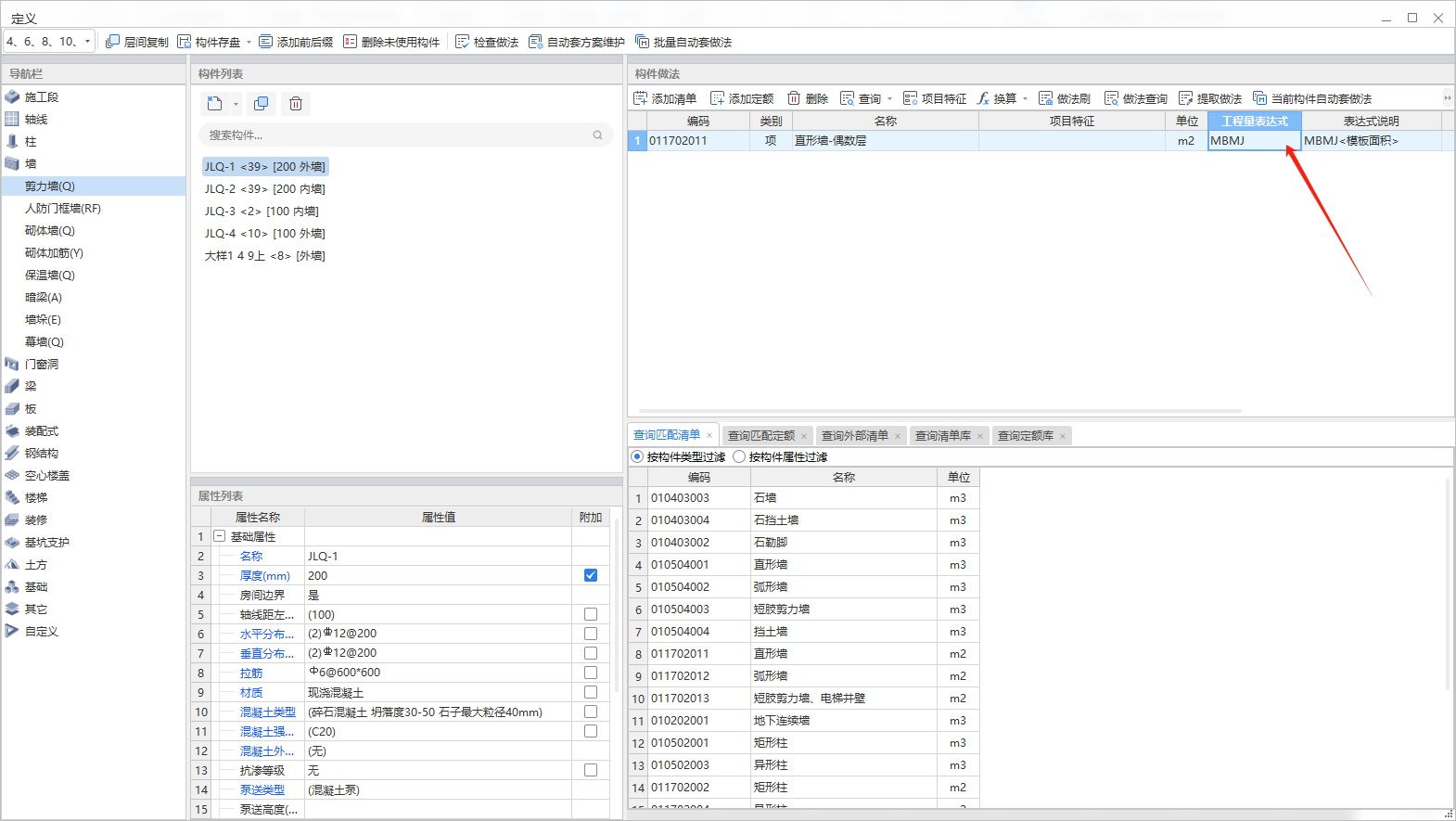
Task: Switch to 查询定额库 tab
Action: point(1026,435)
